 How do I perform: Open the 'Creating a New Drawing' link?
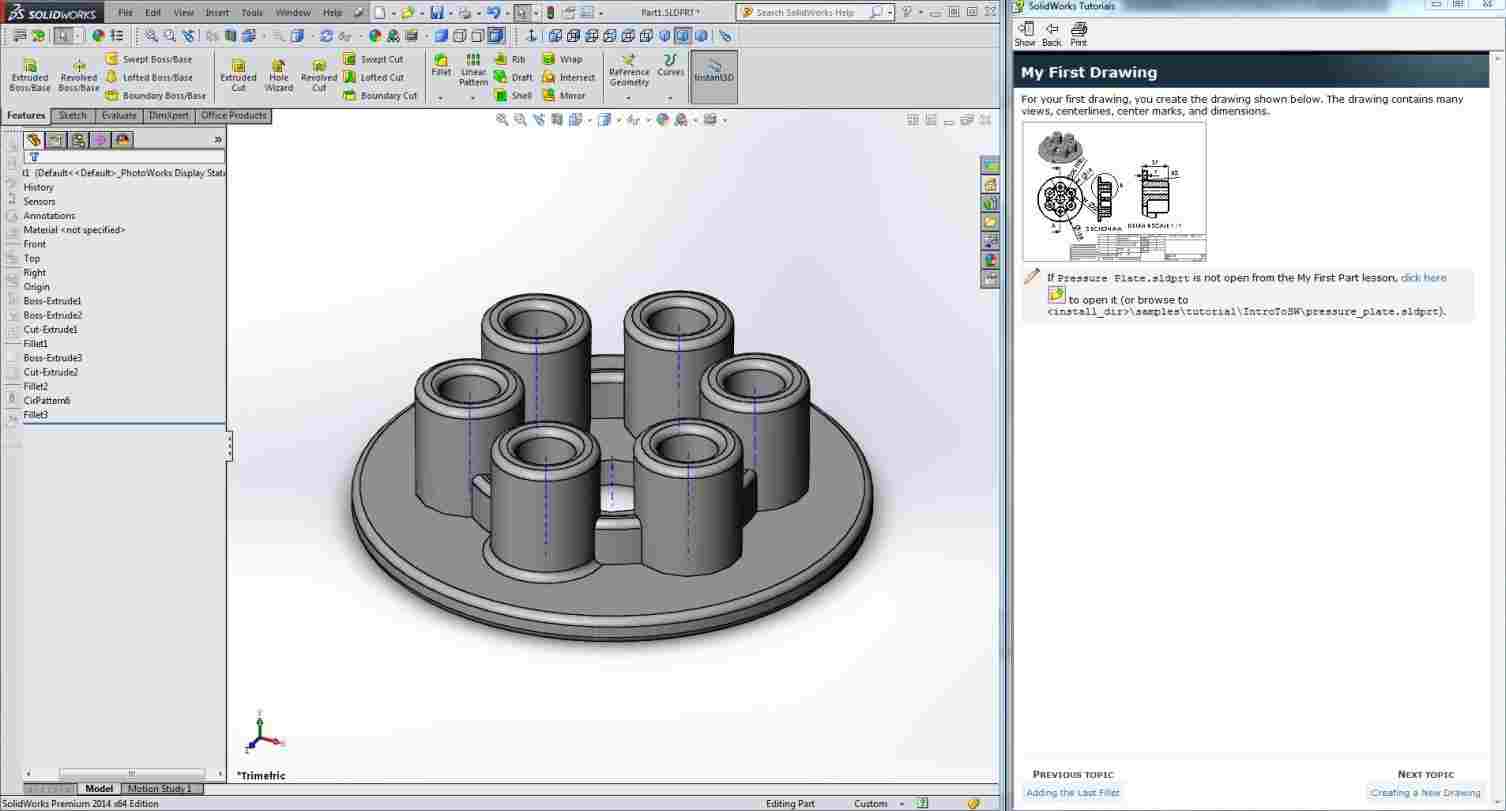tap(1425, 793)
